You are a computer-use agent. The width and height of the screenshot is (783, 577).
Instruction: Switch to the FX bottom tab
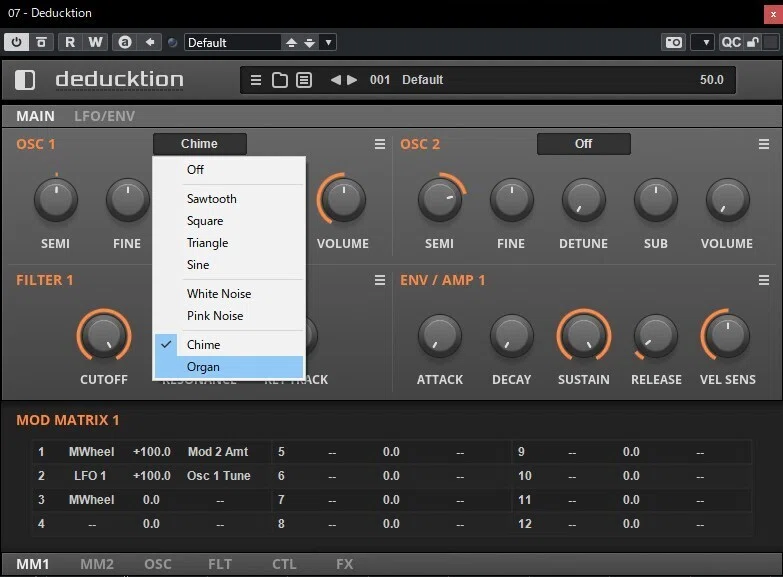345,565
